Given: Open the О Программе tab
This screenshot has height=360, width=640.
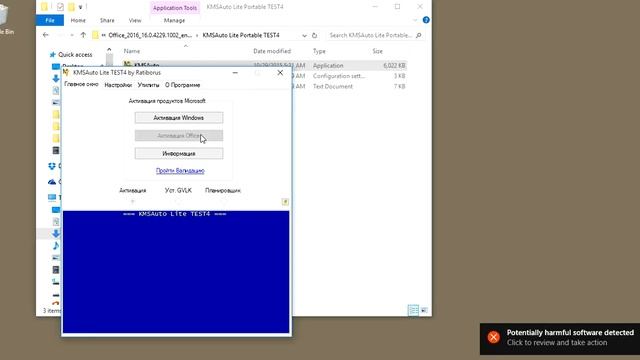Looking at the screenshot, I should click(182, 85).
